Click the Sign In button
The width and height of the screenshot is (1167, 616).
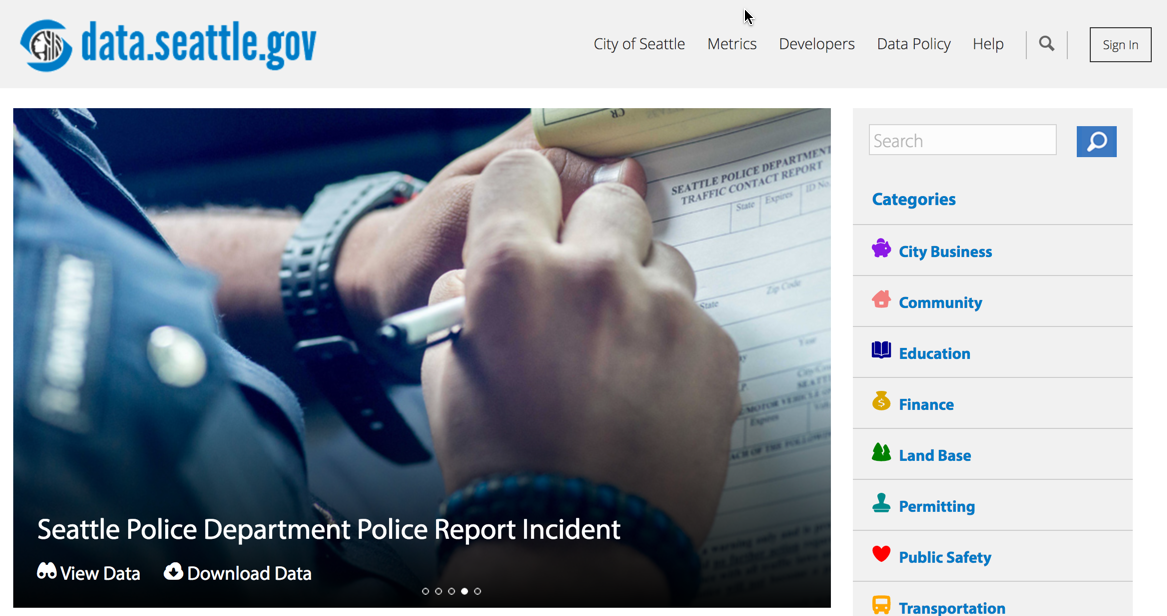click(1120, 45)
